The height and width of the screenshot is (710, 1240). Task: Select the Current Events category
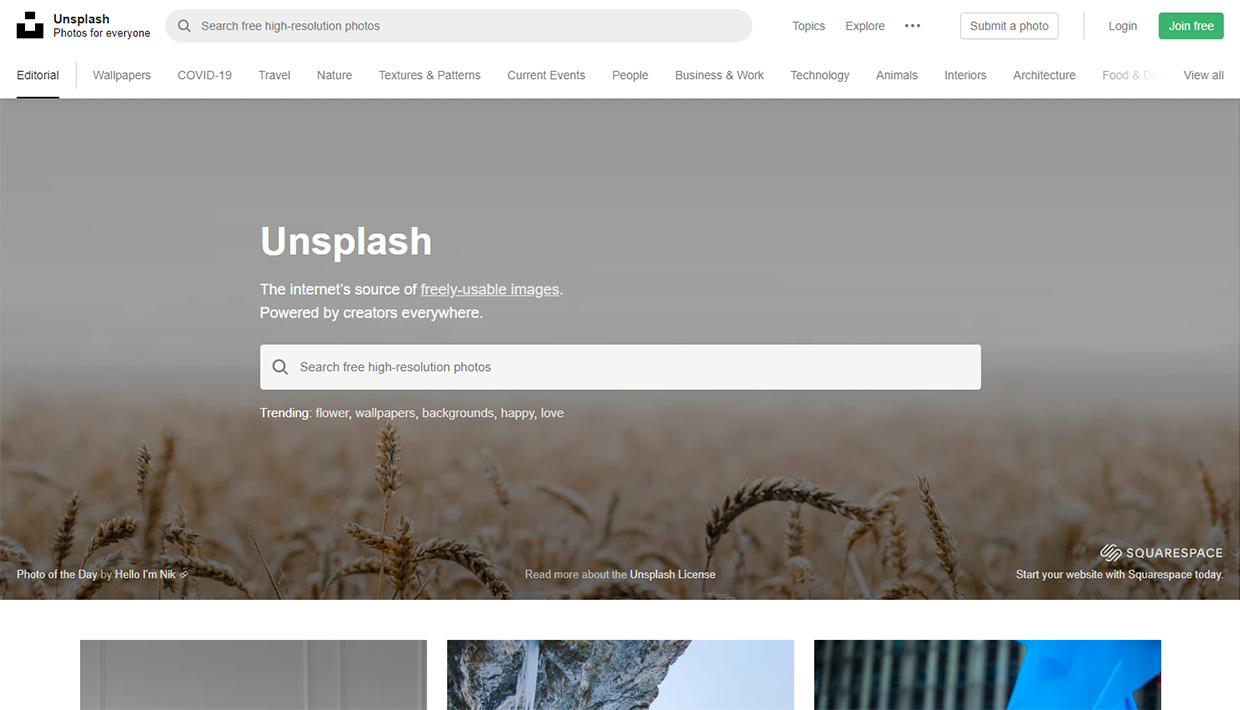(x=546, y=75)
